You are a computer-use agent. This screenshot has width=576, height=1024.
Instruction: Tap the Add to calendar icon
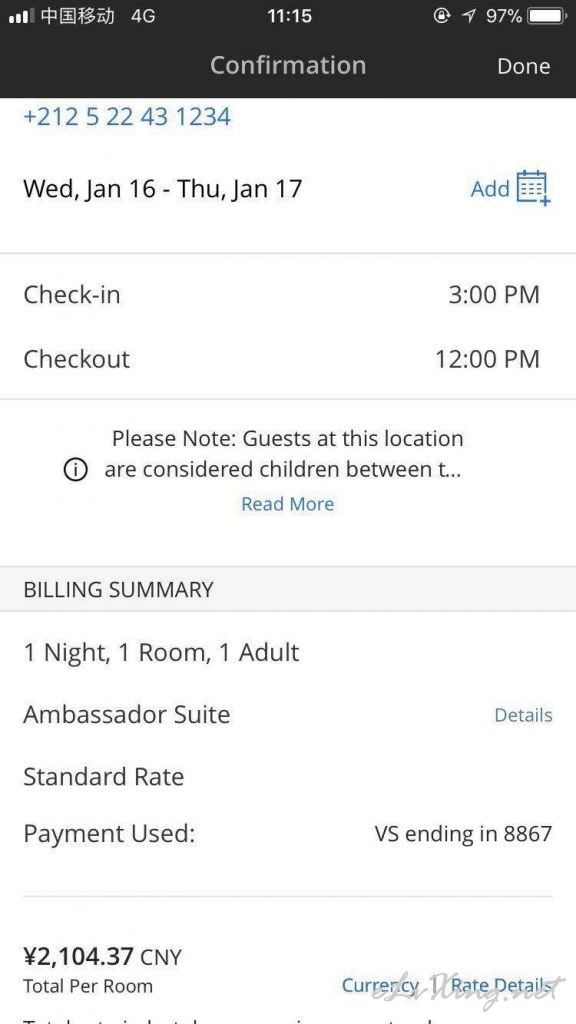point(534,188)
